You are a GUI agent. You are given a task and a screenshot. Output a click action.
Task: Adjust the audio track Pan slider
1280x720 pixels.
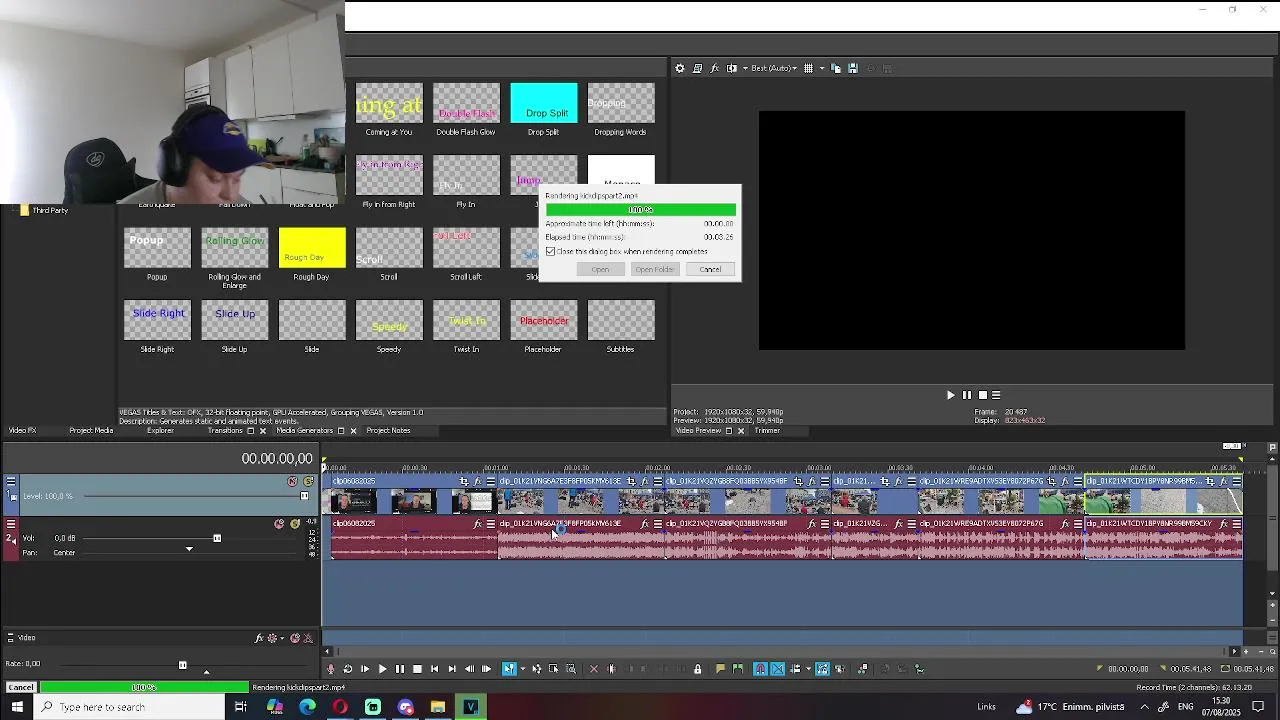(189, 550)
